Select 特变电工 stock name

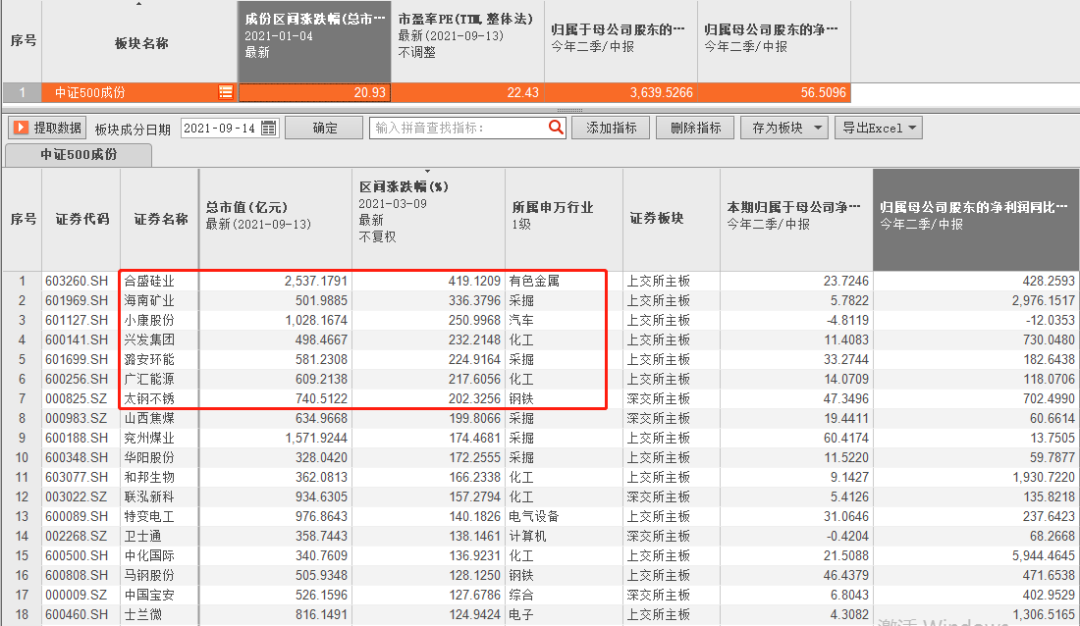149,517
